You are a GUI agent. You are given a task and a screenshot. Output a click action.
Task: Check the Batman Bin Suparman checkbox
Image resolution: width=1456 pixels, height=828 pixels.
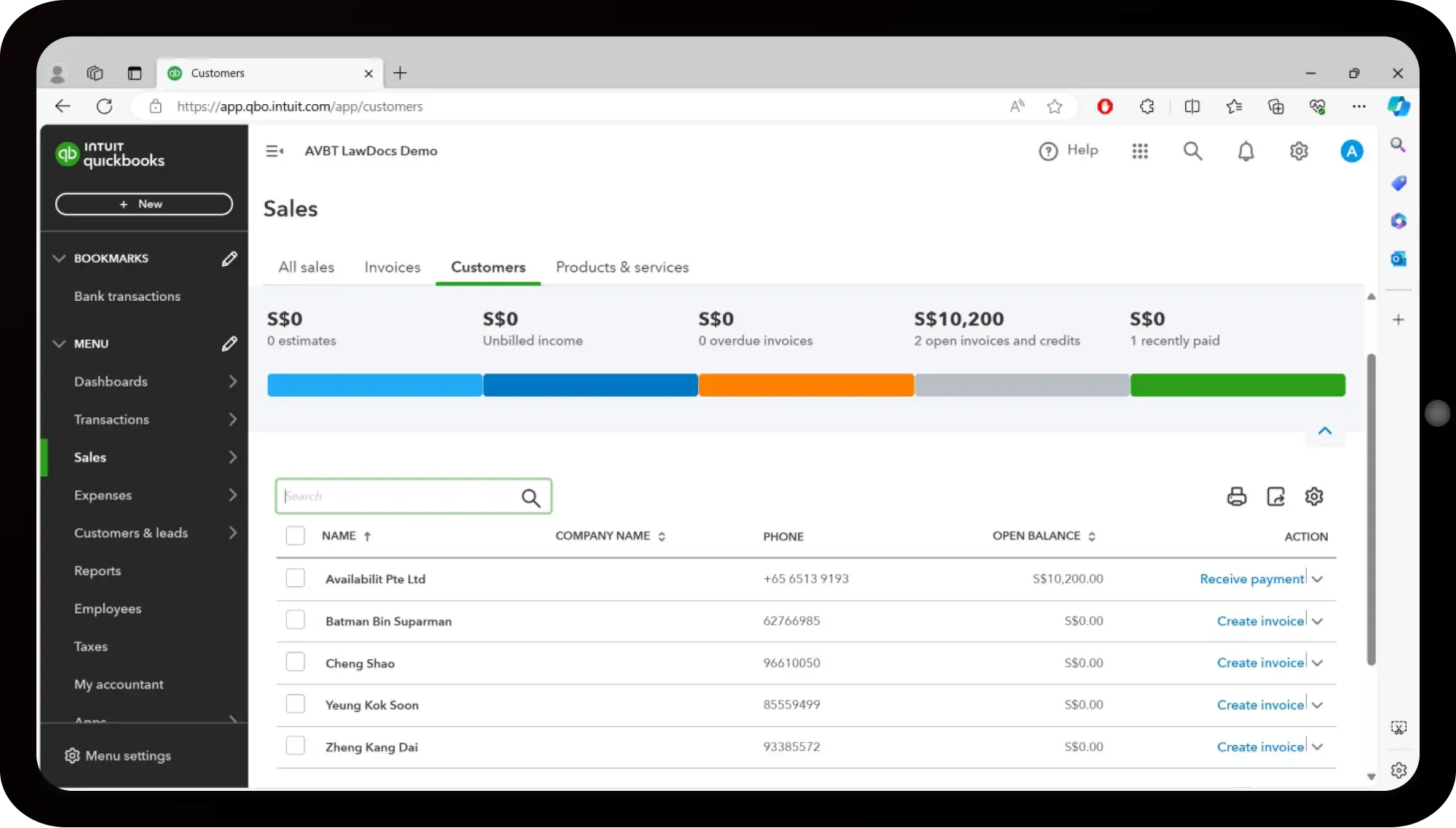tap(296, 620)
